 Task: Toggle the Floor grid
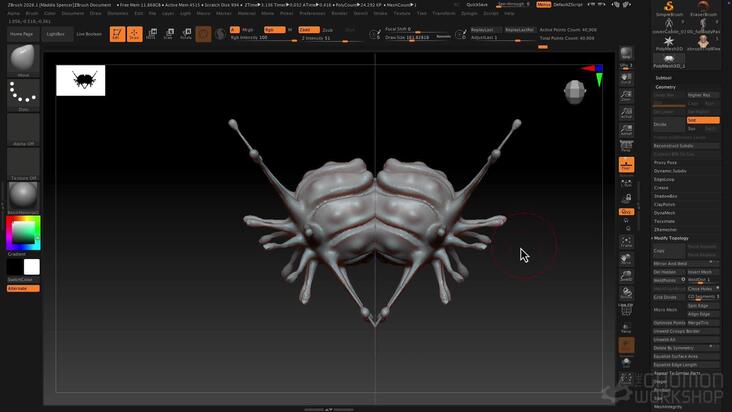pyautogui.click(x=626, y=165)
